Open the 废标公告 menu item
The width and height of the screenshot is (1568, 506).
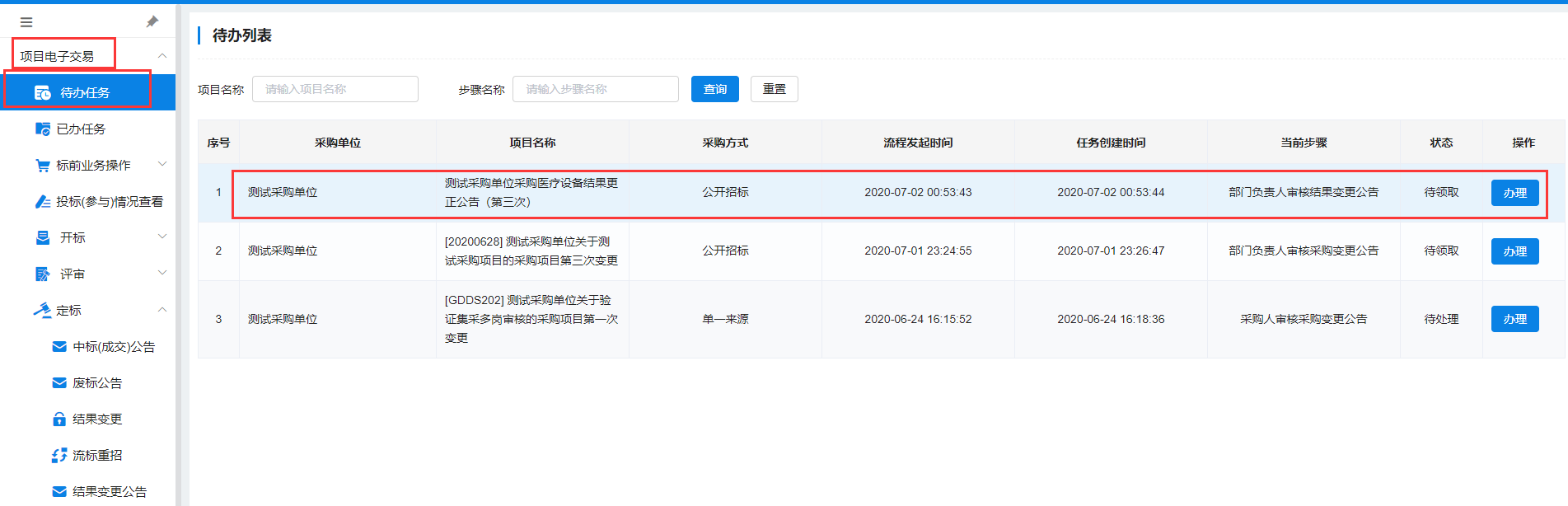pos(97,383)
